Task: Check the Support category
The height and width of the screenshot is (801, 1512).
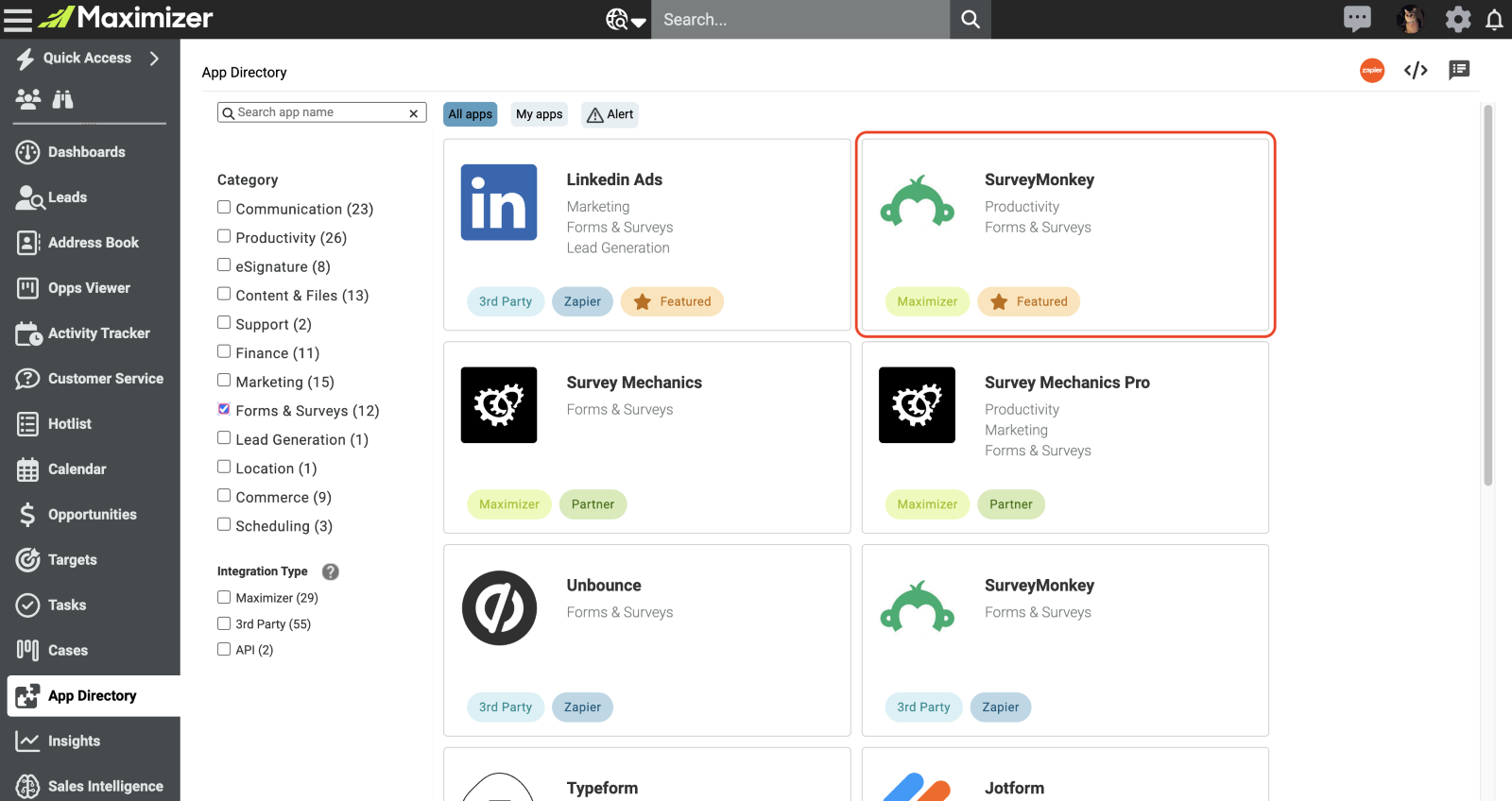Action: coord(224,323)
